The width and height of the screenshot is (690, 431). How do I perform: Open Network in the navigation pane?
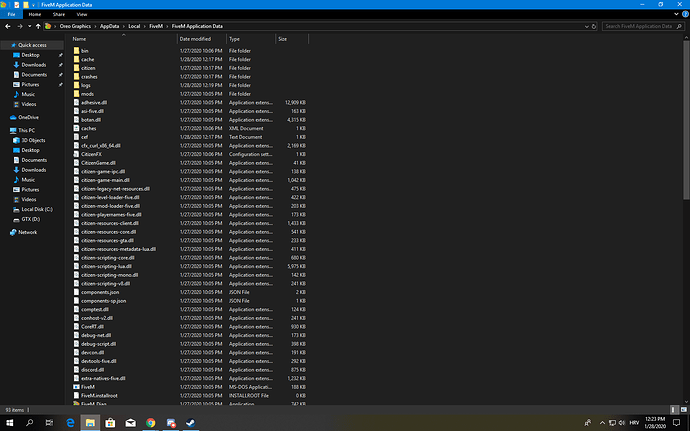[x=23, y=232]
